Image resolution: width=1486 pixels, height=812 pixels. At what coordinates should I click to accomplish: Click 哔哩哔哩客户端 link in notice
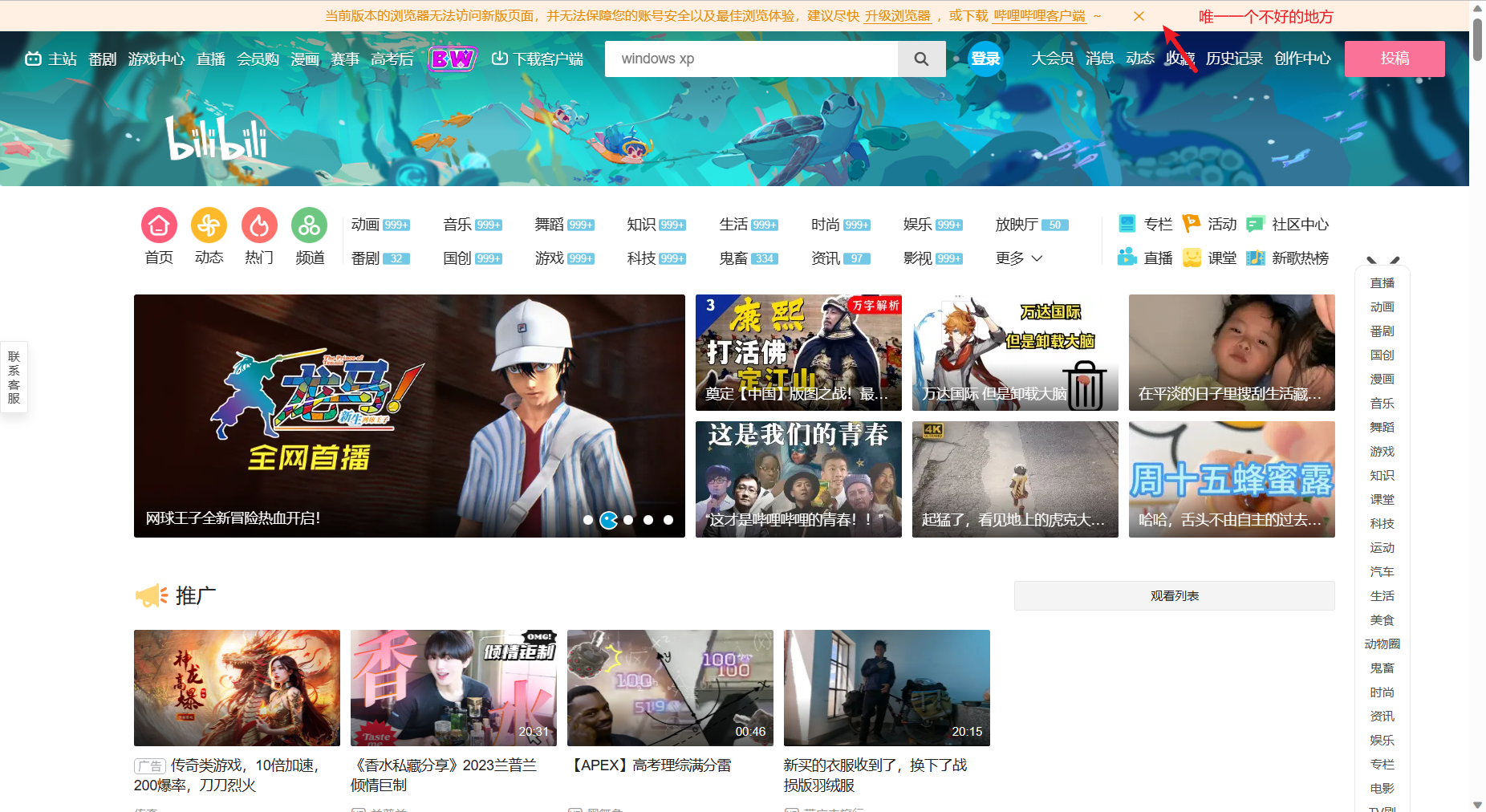(1039, 16)
